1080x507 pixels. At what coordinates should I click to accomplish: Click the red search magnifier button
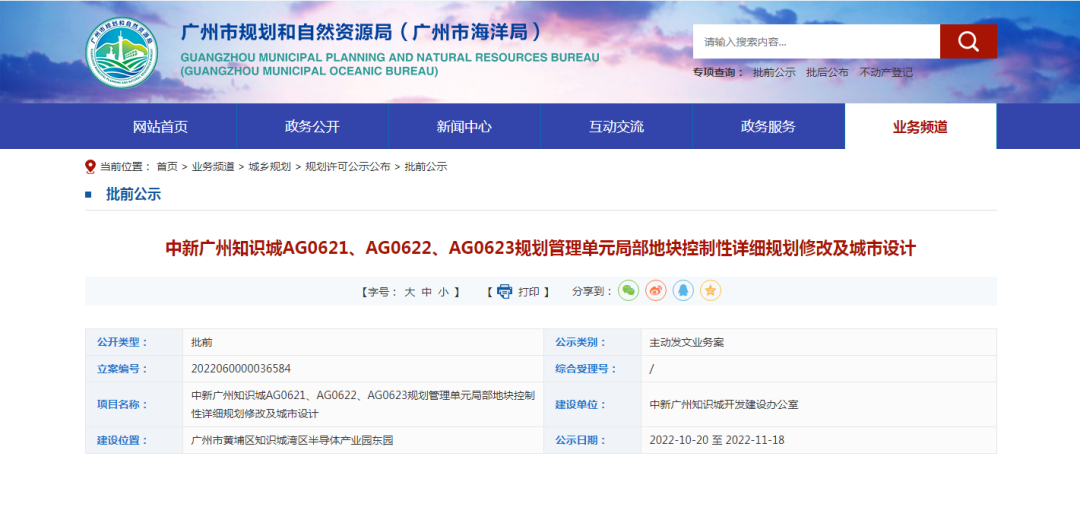coord(968,42)
